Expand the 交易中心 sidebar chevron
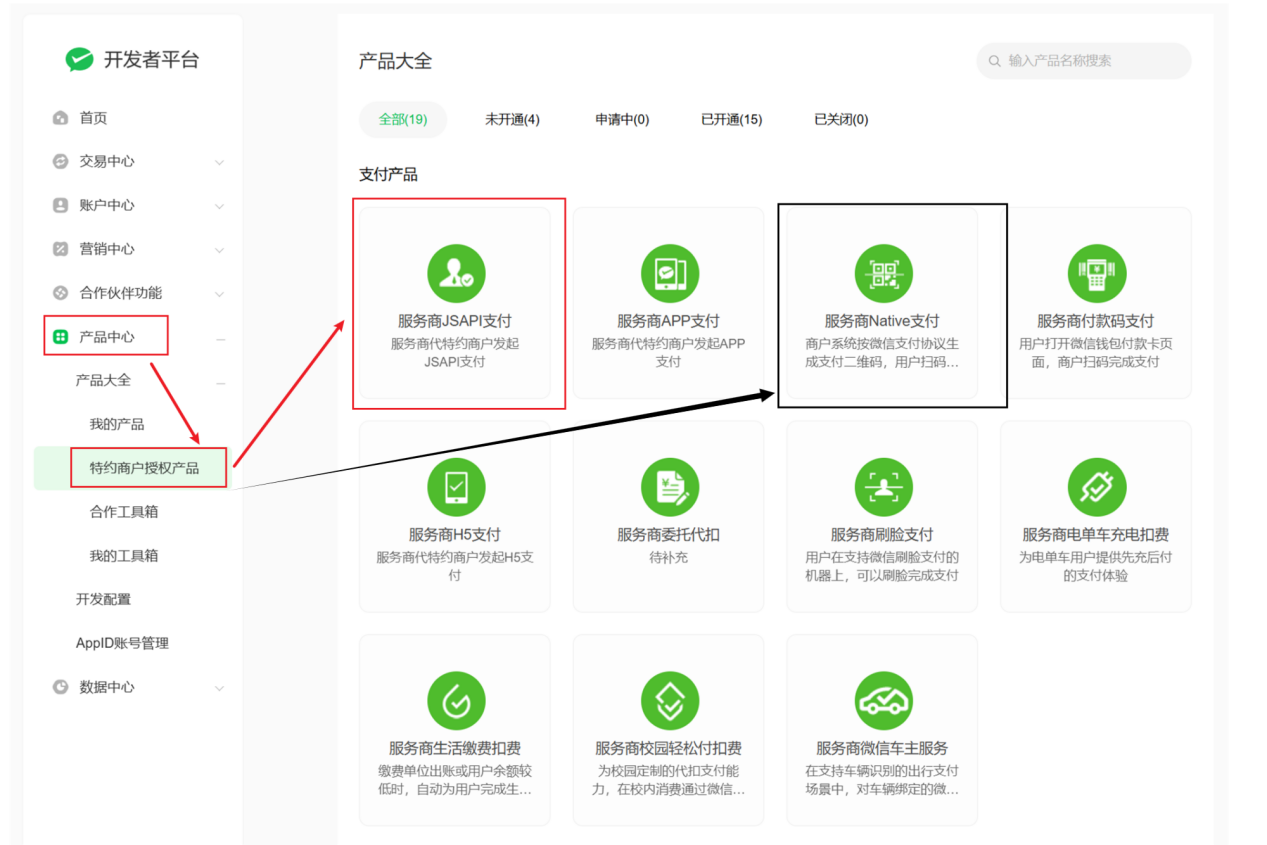Image resolution: width=1267 pixels, height=845 pixels. pyautogui.click(x=219, y=162)
